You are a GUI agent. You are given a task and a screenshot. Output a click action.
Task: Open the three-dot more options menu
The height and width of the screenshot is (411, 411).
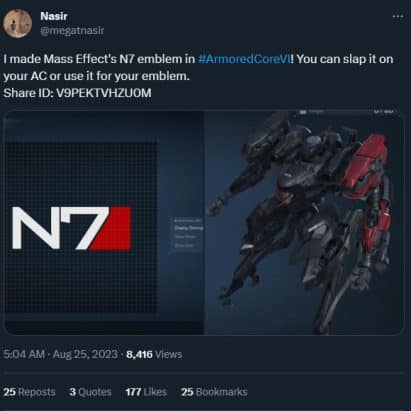coord(398,16)
